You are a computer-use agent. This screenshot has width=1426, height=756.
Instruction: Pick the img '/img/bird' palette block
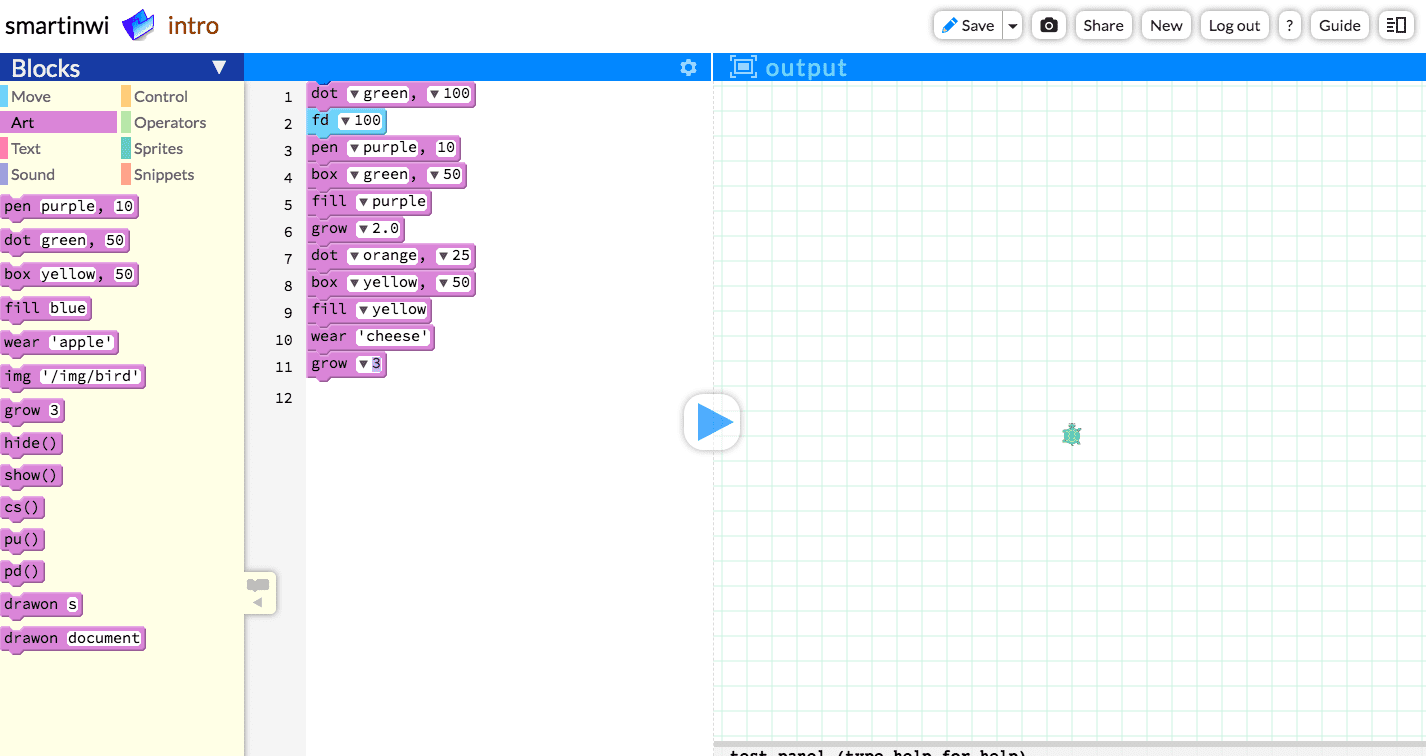coord(73,377)
